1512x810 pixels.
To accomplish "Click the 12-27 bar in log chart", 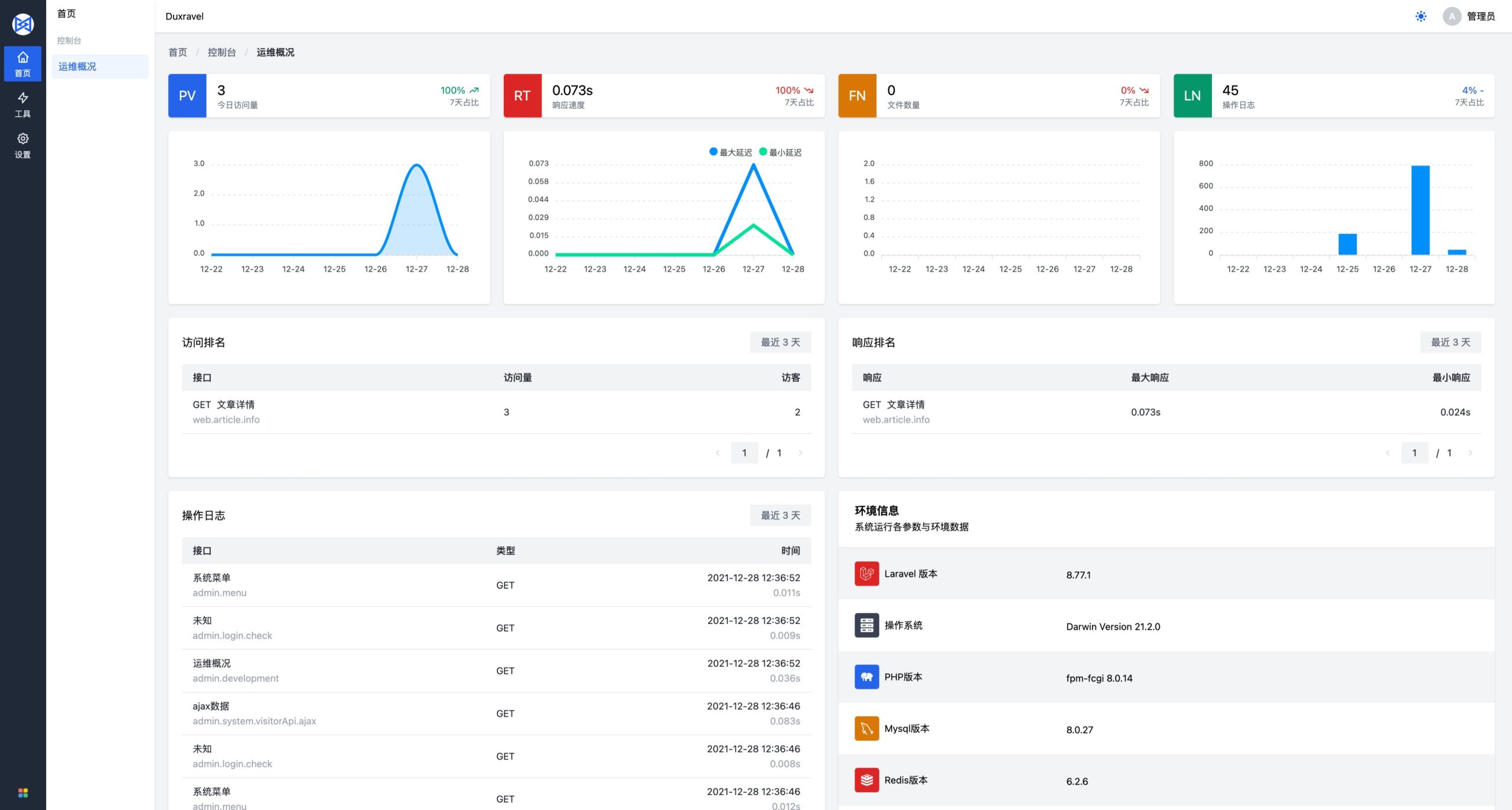I will click(1420, 210).
